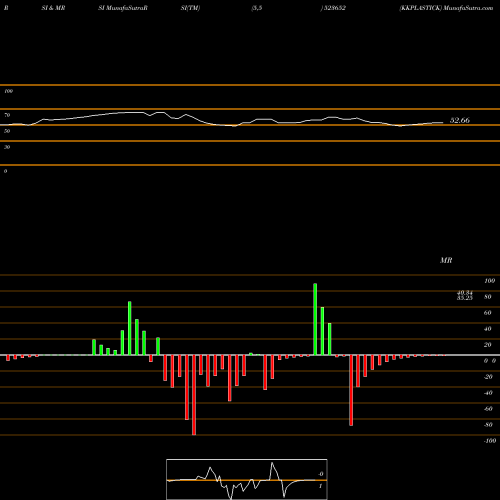Click the '523652' code in header
The height and width of the screenshot is (500, 500).
click(335, 8)
